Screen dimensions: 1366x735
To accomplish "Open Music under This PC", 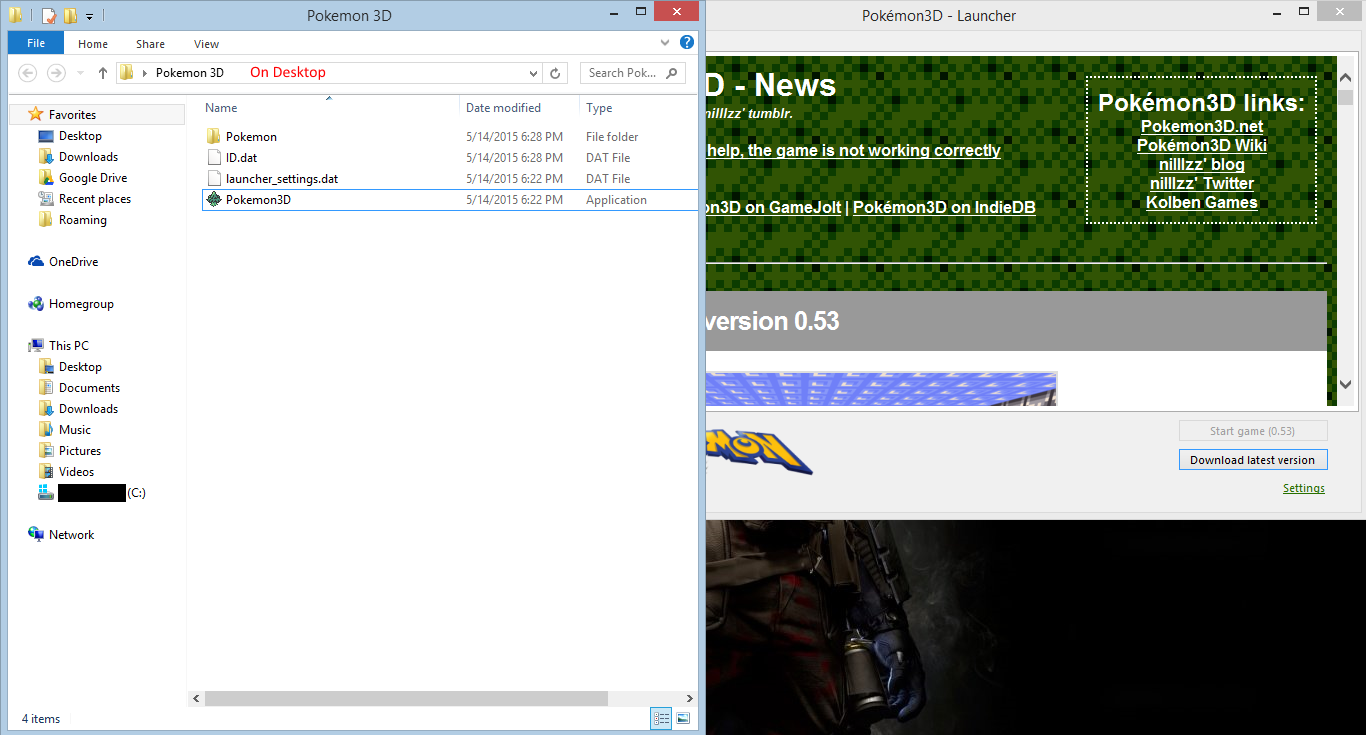I will [x=75, y=430].
